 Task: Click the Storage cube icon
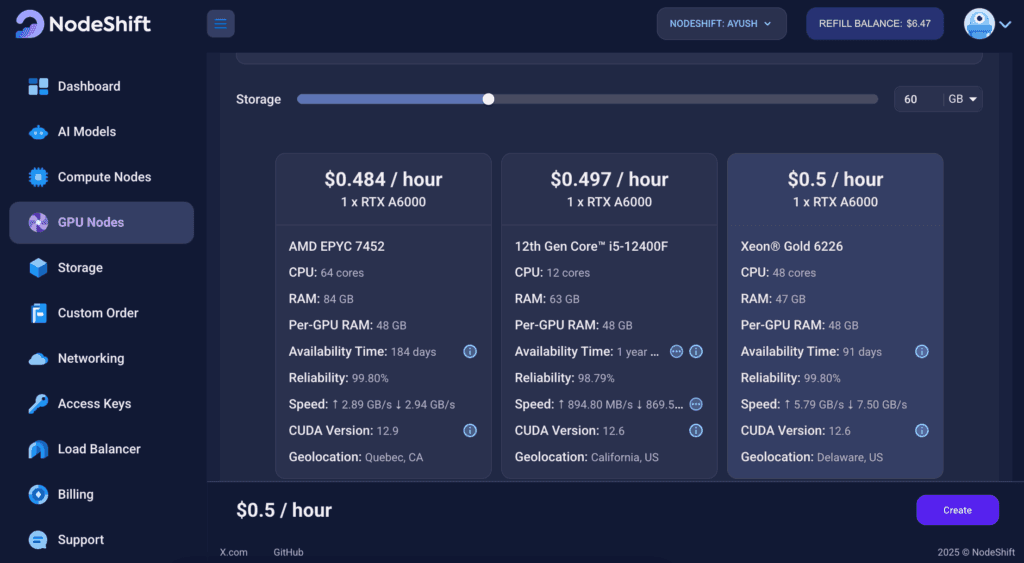[39, 268]
